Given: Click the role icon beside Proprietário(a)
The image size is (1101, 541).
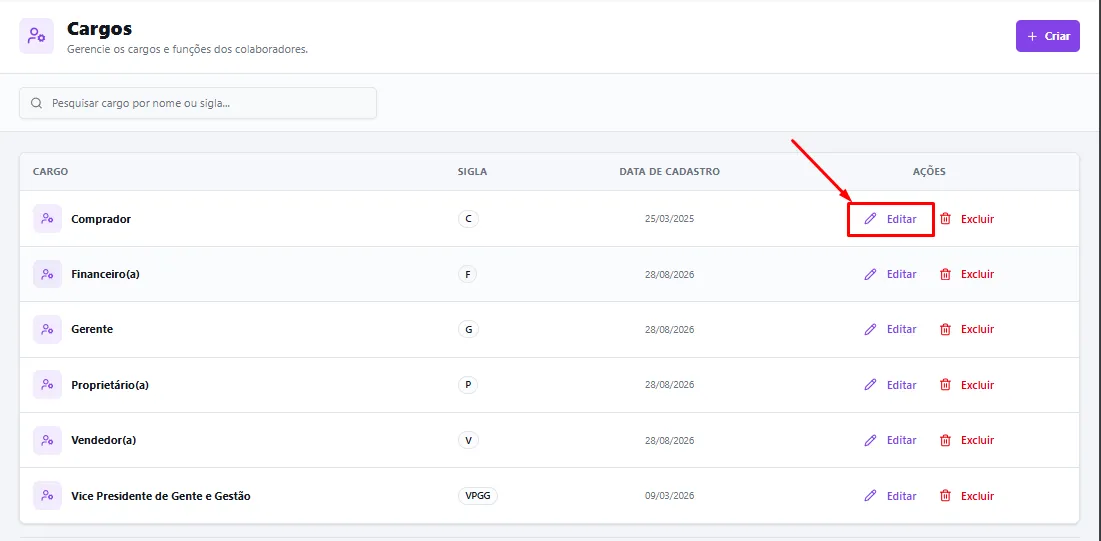Looking at the screenshot, I should (x=47, y=385).
